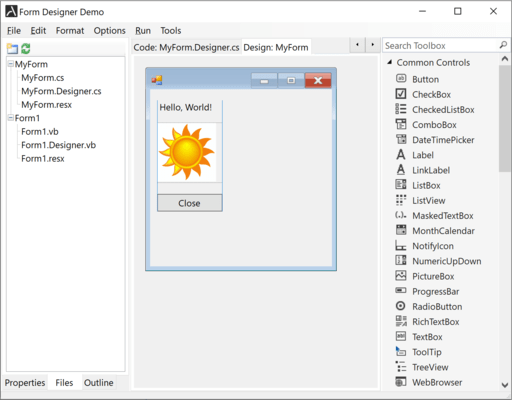Select the TextBox icon in toolbox
Screen dimensions: 512x400
coord(401,336)
